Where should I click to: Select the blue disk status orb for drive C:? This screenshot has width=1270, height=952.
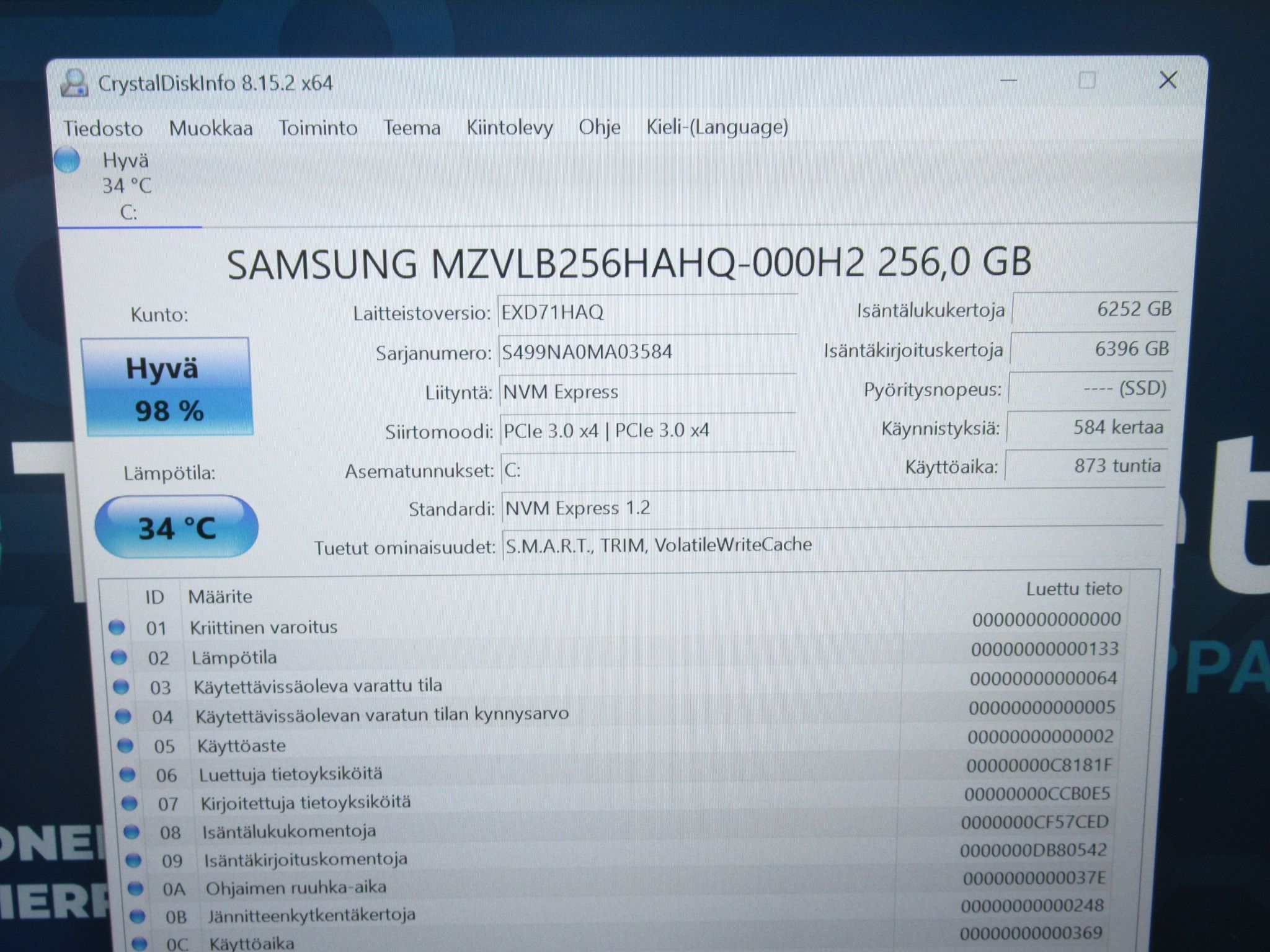click(67, 160)
